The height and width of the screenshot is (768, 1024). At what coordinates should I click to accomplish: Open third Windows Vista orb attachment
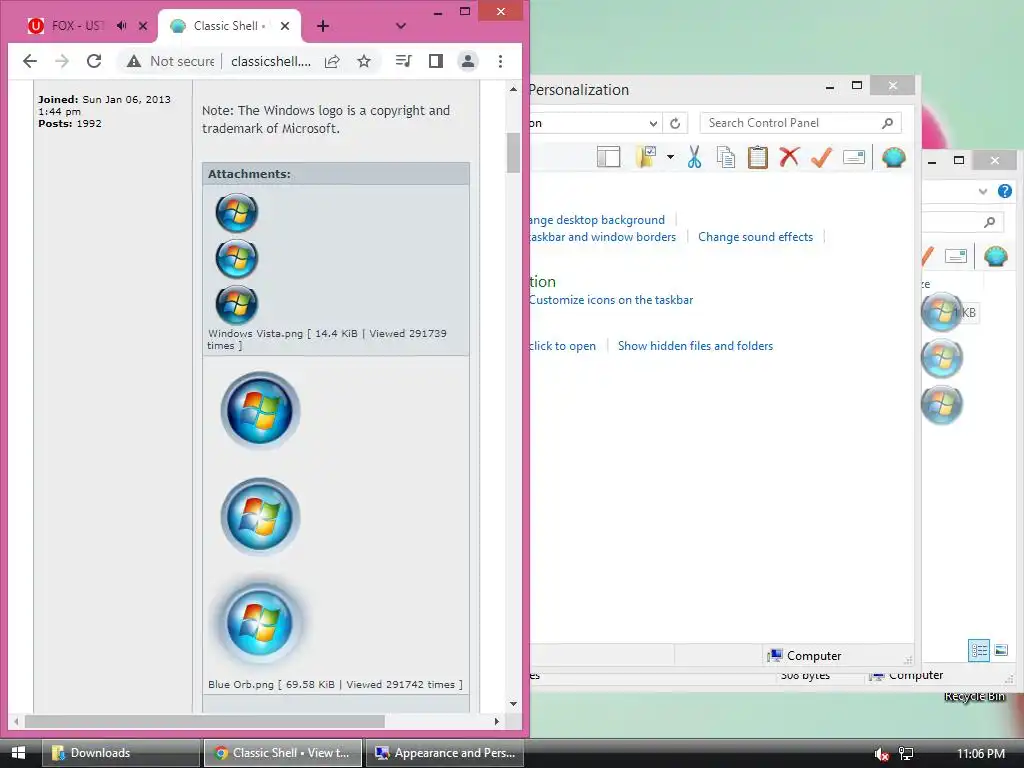[x=236, y=304]
